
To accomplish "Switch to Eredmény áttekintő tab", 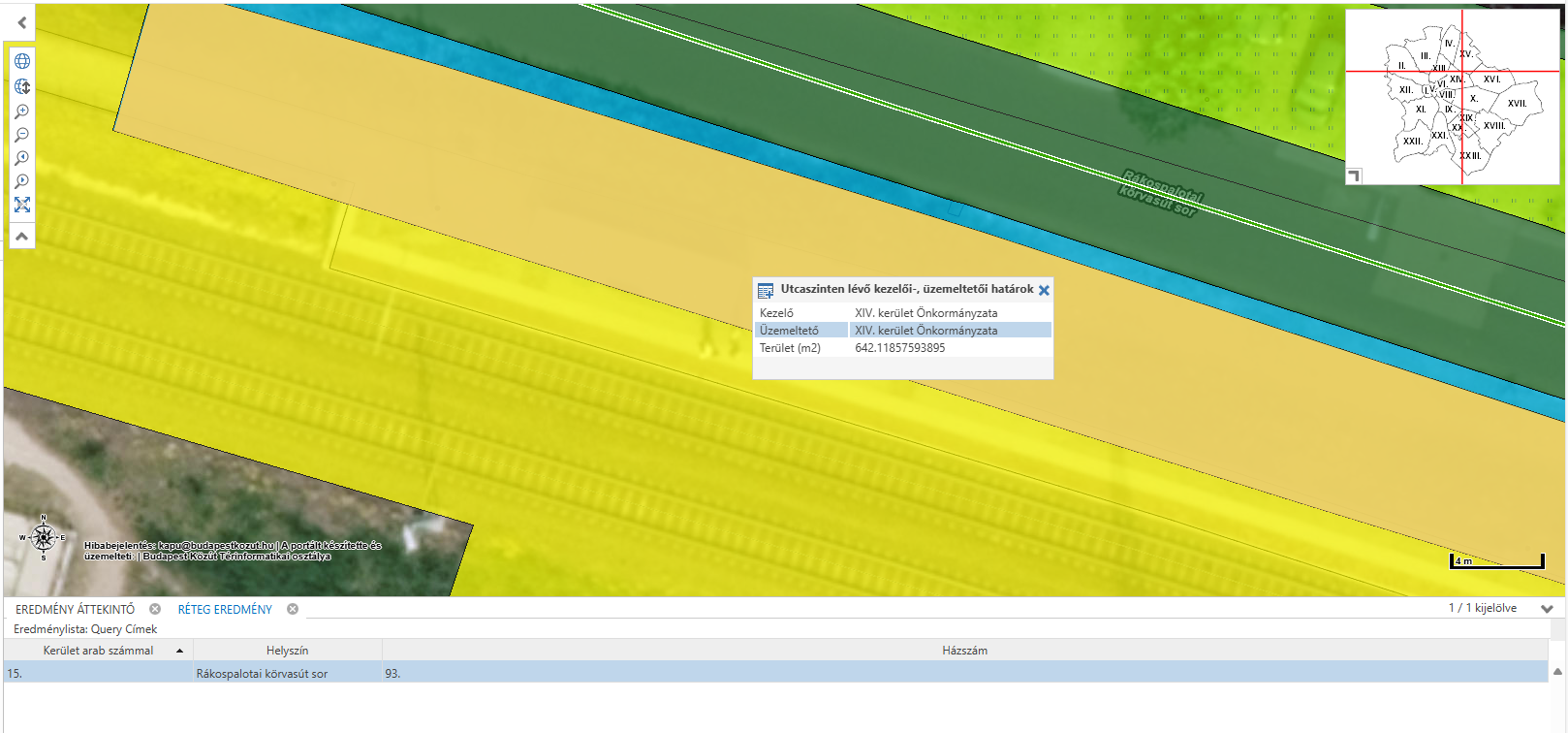I will point(75,609).
